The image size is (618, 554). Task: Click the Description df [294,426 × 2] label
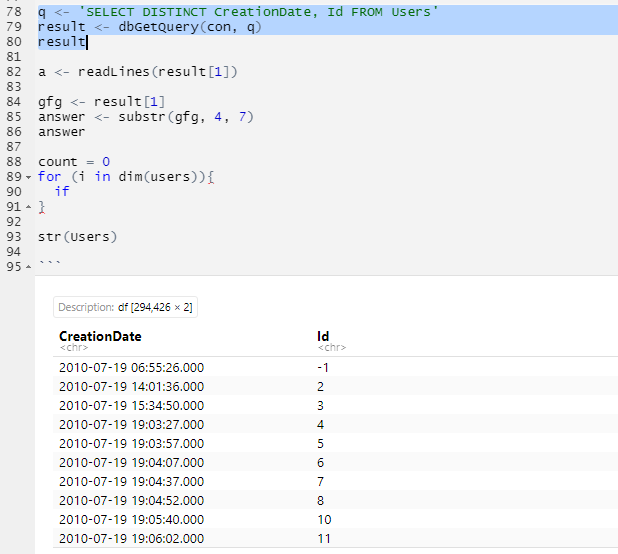click(125, 307)
